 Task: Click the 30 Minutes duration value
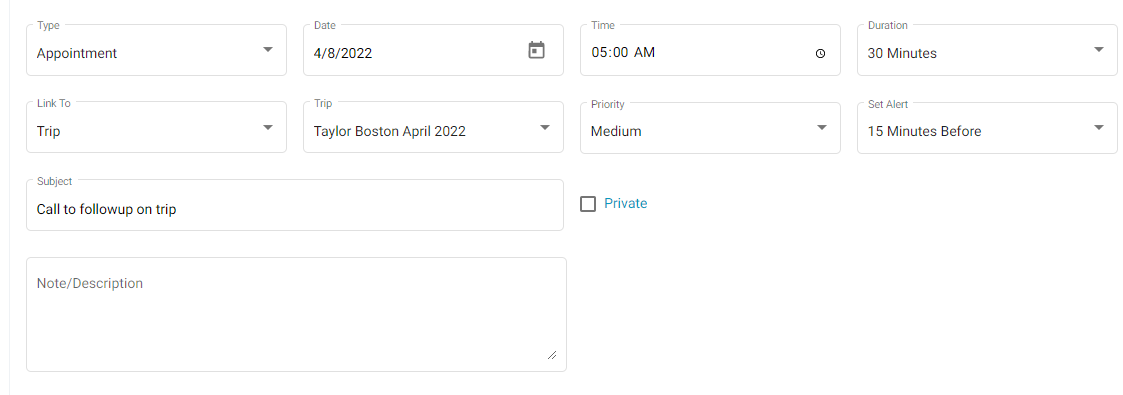click(902, 53)
